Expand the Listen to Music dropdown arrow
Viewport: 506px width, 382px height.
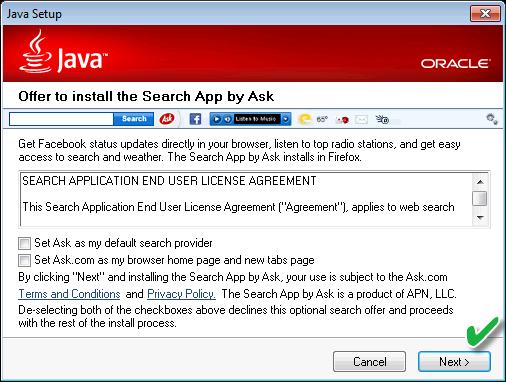coord(286,119)
